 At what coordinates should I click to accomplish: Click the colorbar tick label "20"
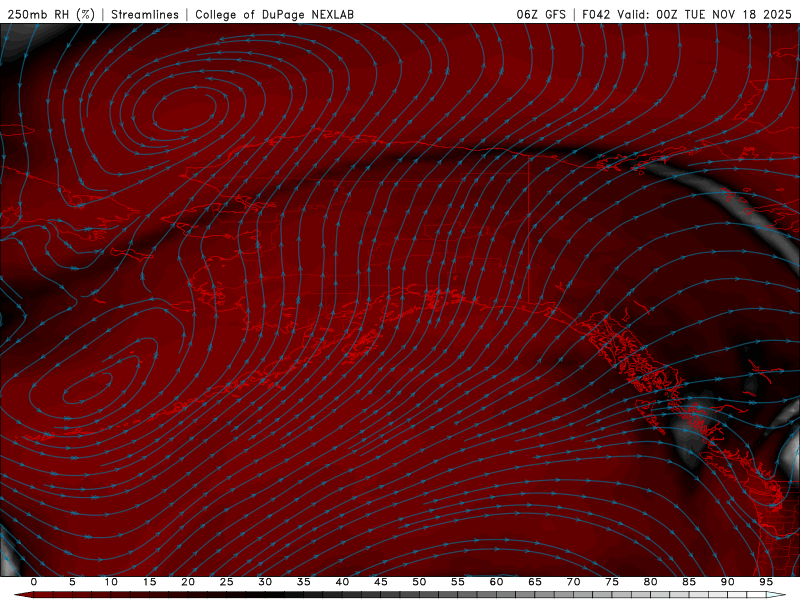coord(188,582)
